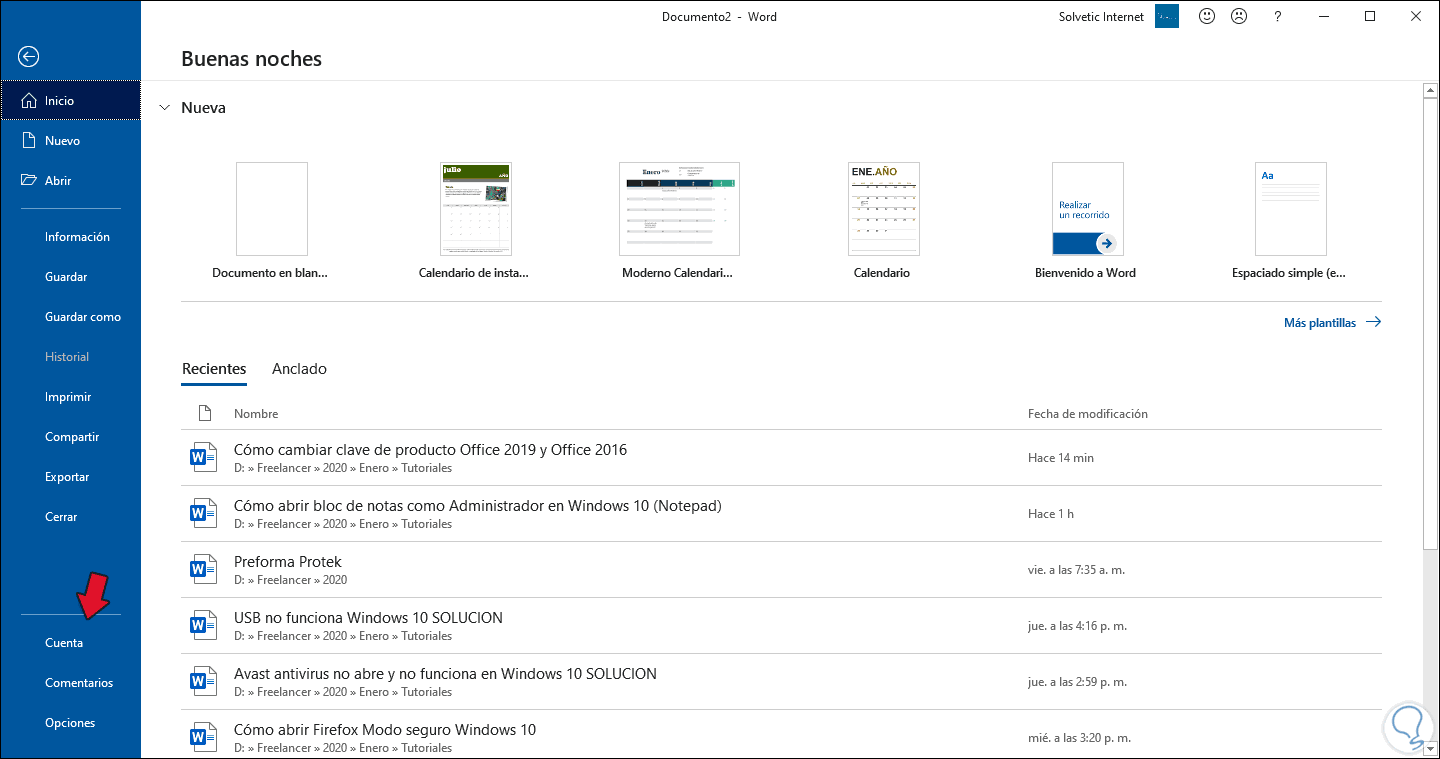Click the smiley face feedback icon
Image resolution: width=1440 pixels, height=759 pixels.
click(x=1207, y=16)
